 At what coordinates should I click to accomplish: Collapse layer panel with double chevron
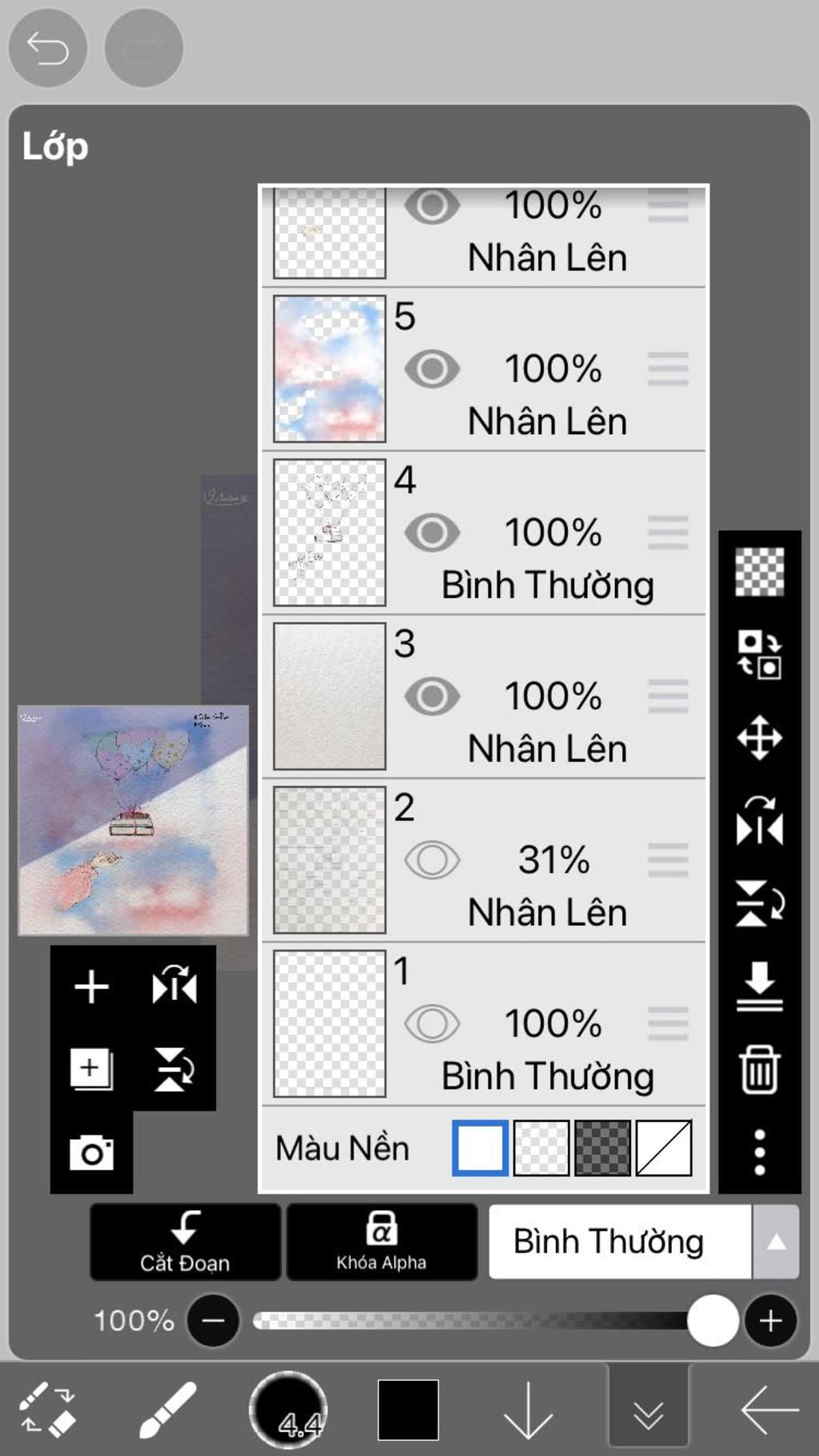[648, 1410]
